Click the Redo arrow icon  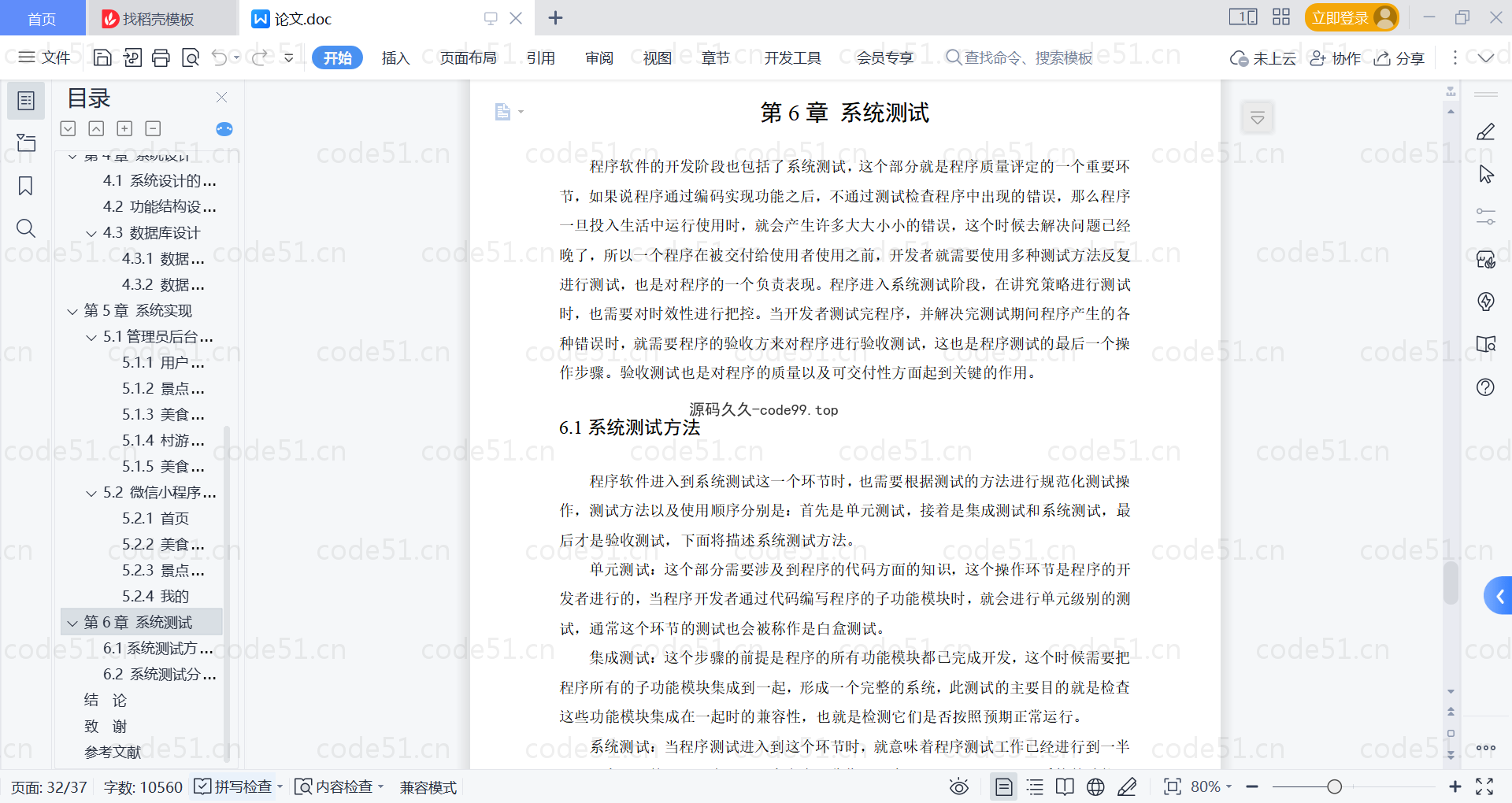[x=259, y=57]
